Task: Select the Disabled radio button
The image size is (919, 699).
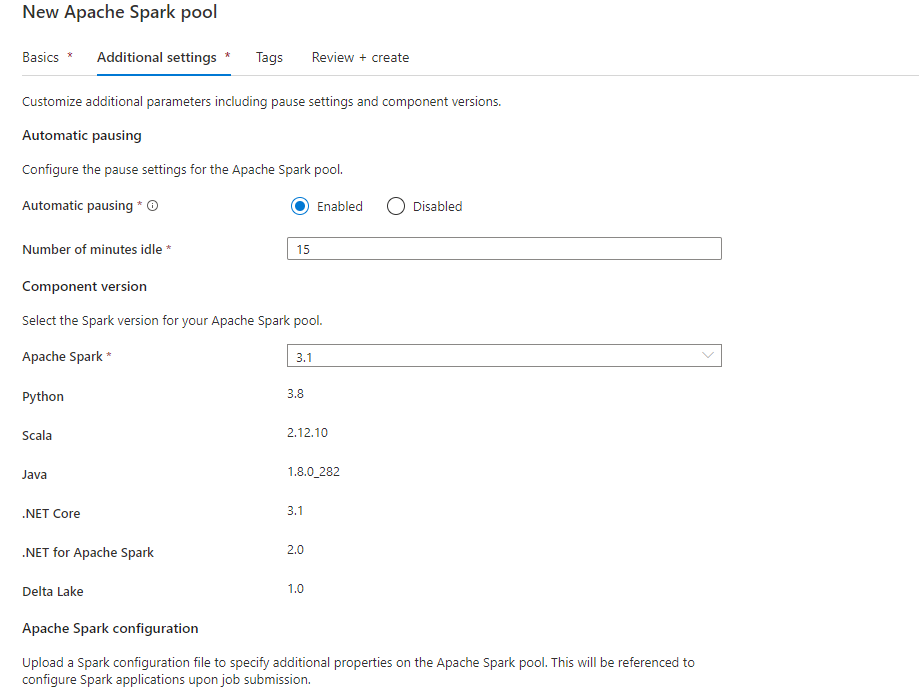Action: 396,206
